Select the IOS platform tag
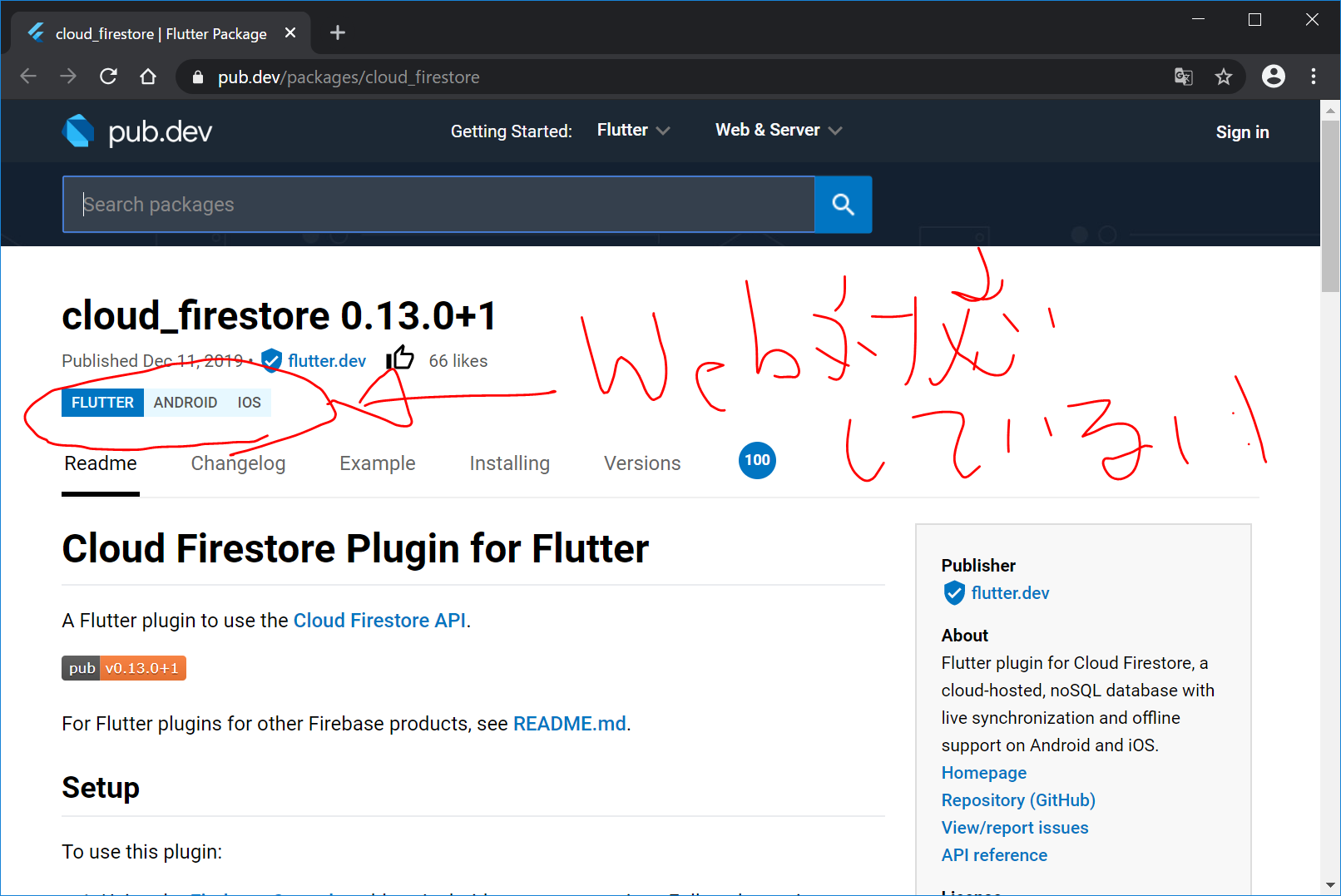The height and width of the screenshot is (896, 1341). pyautogui.click(x=249, y=403)
